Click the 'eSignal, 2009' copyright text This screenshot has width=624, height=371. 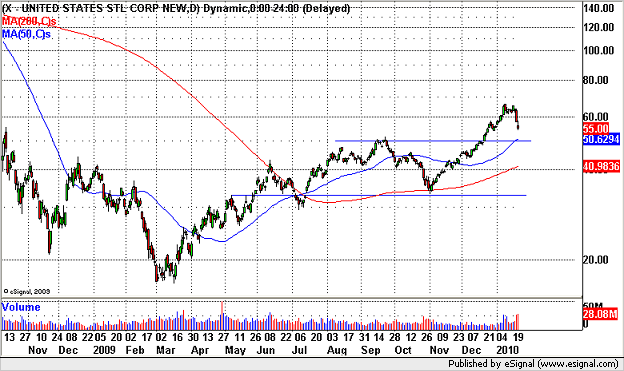pos(27,291)
